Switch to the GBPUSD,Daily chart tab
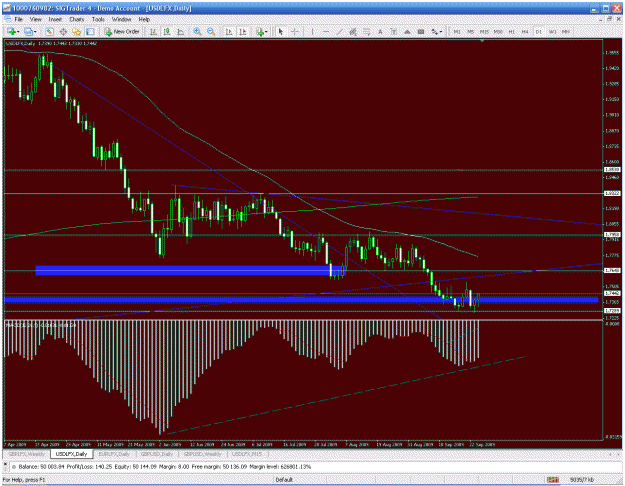Viewport: 625px width, 486px height. (x=156, y=454)
